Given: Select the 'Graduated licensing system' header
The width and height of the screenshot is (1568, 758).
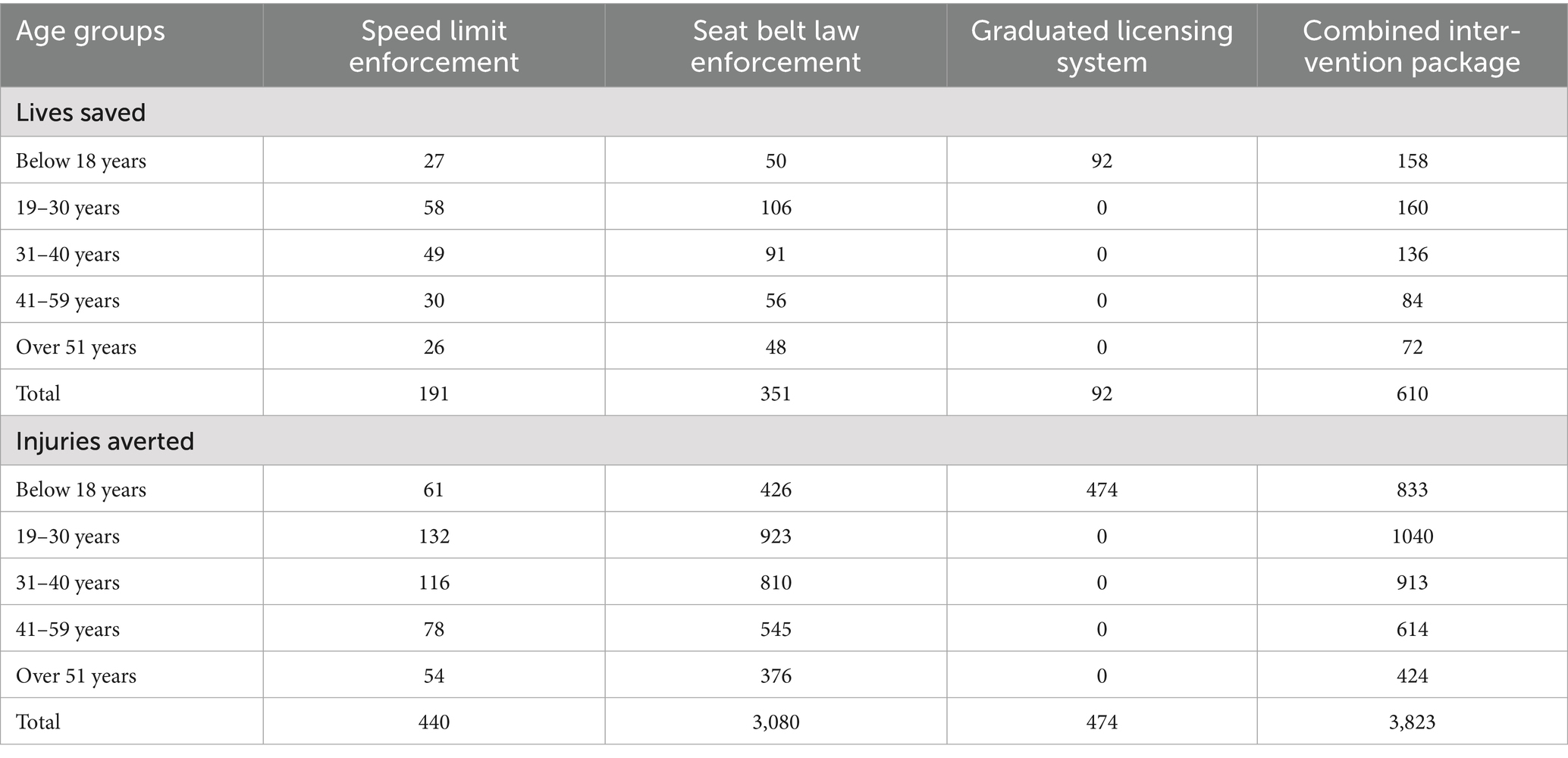Looking at the screenshot, I should 1102,46.
